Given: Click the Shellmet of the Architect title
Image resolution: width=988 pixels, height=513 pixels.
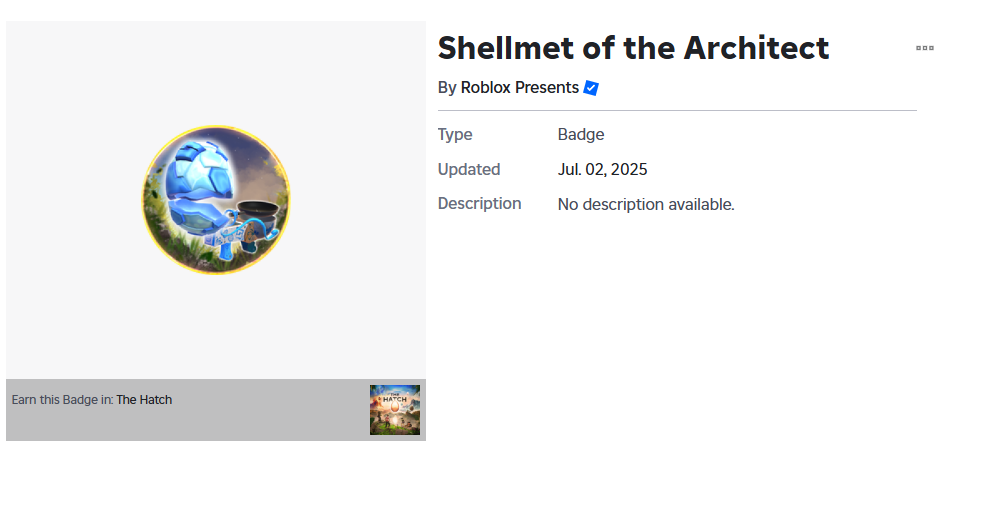Looking at the screenshot, I should point(633,48).
